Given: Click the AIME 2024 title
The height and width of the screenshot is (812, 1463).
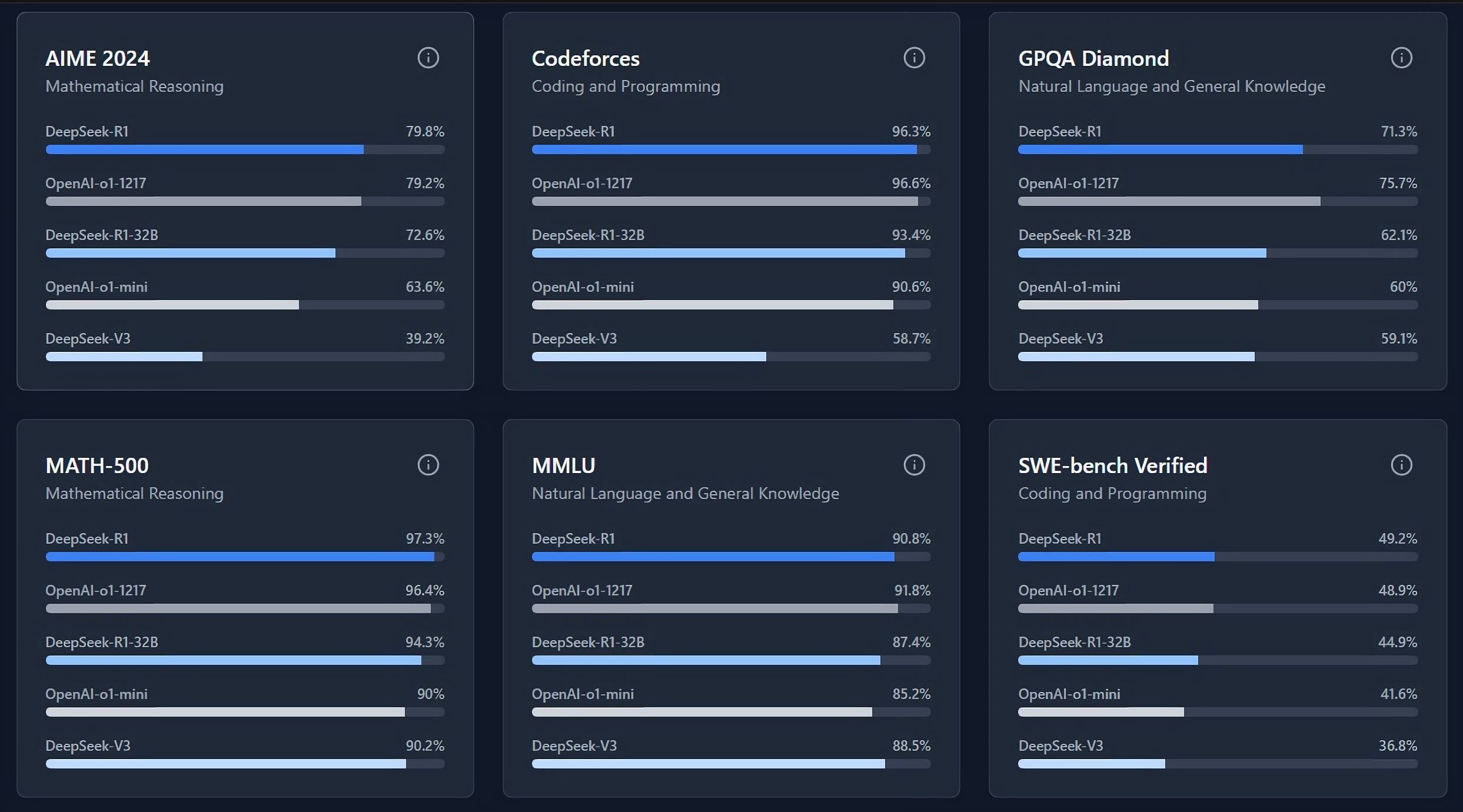Looking at the screenshot, I should click(98, 58).
